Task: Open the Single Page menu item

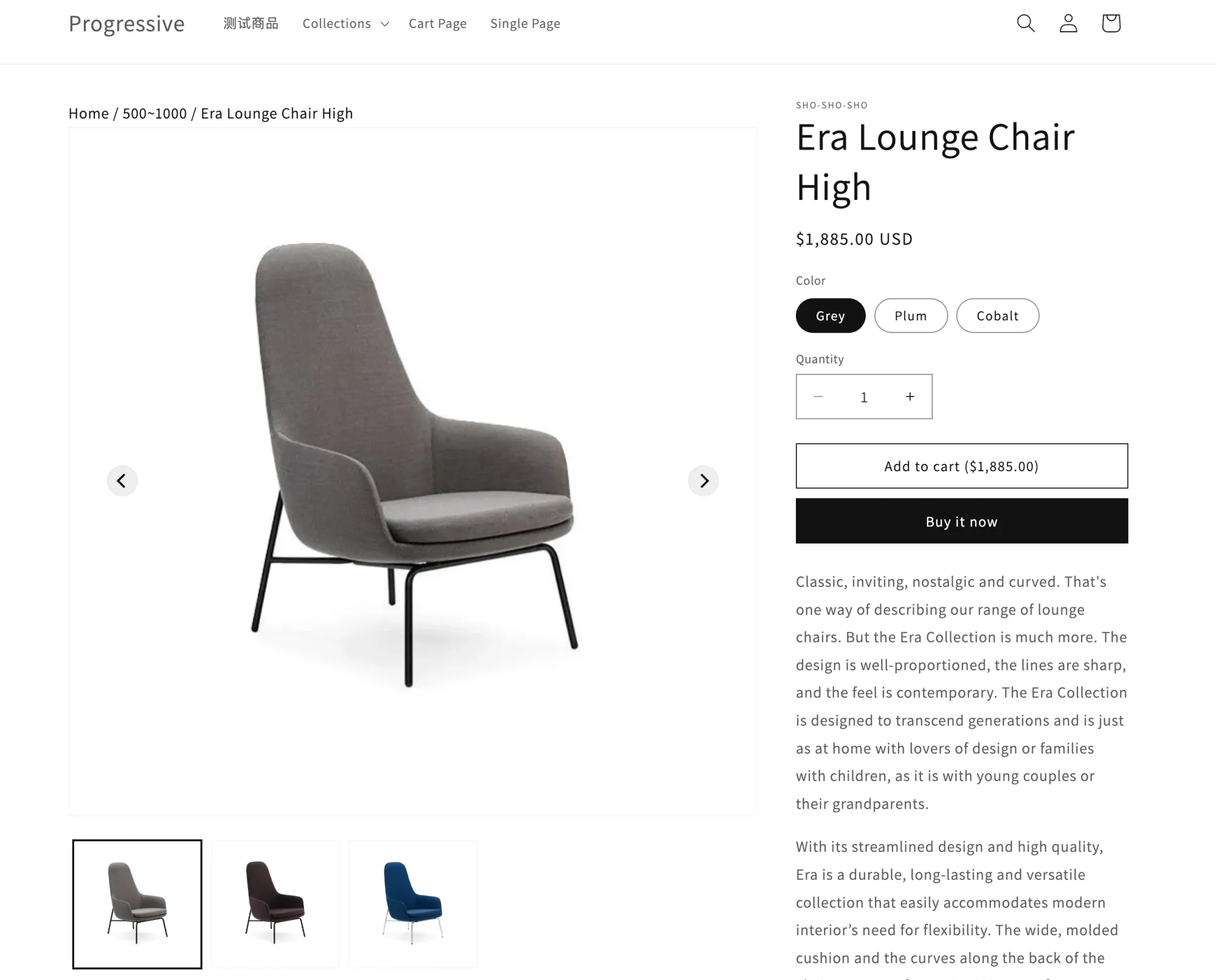Action: [x=525, y=24]
